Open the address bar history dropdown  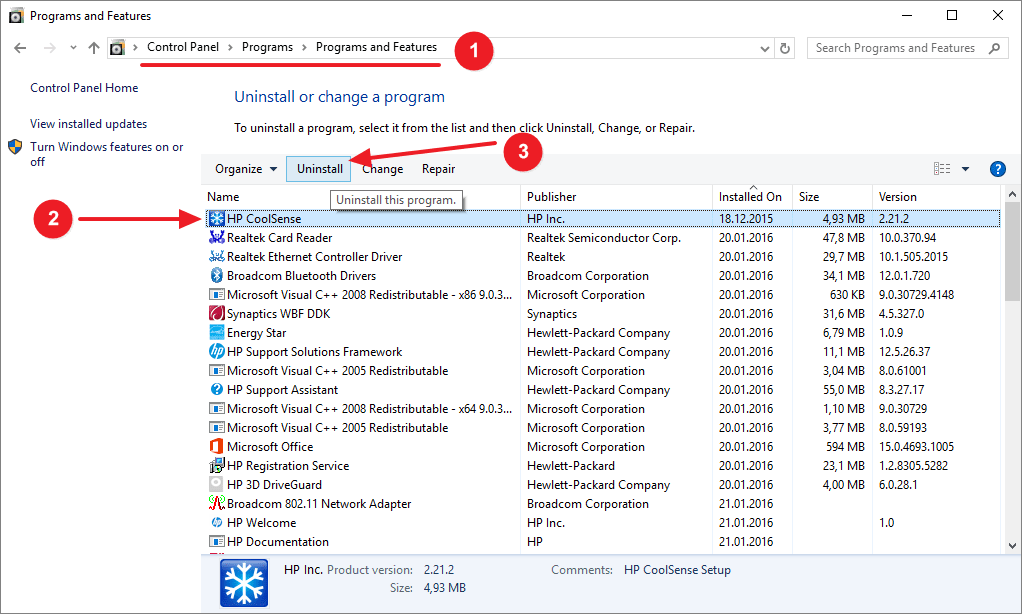[x=765, y=48]
